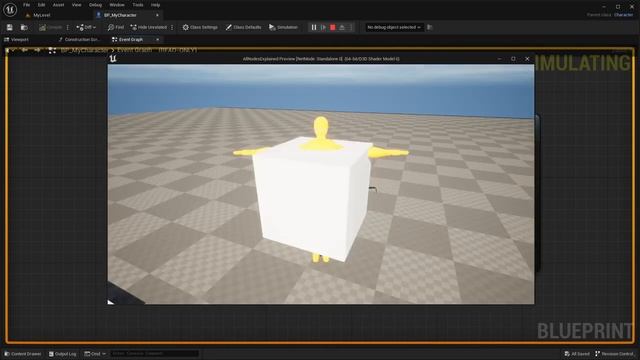Click the Simulation button
Screen dimensions: 640x360
283,27
